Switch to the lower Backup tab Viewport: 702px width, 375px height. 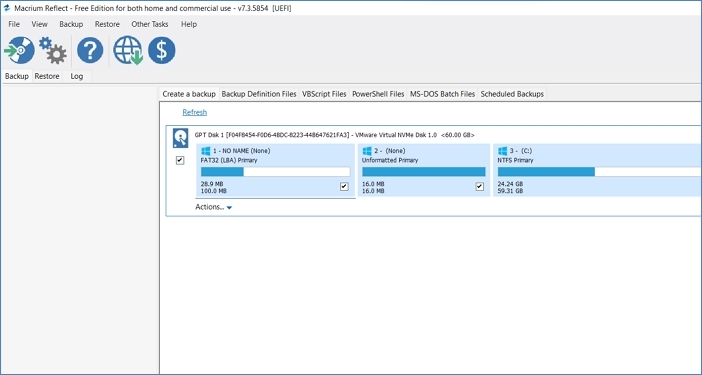click(17, 76)
